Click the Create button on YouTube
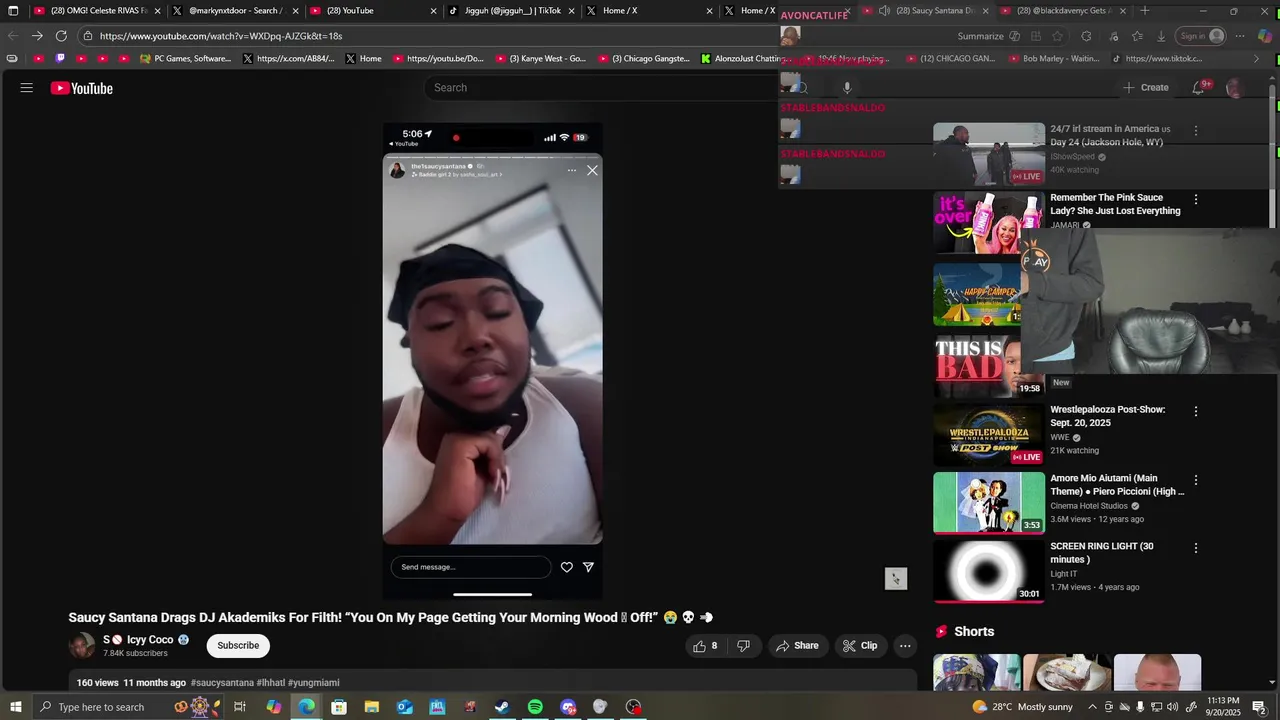 click(1145, 88)
